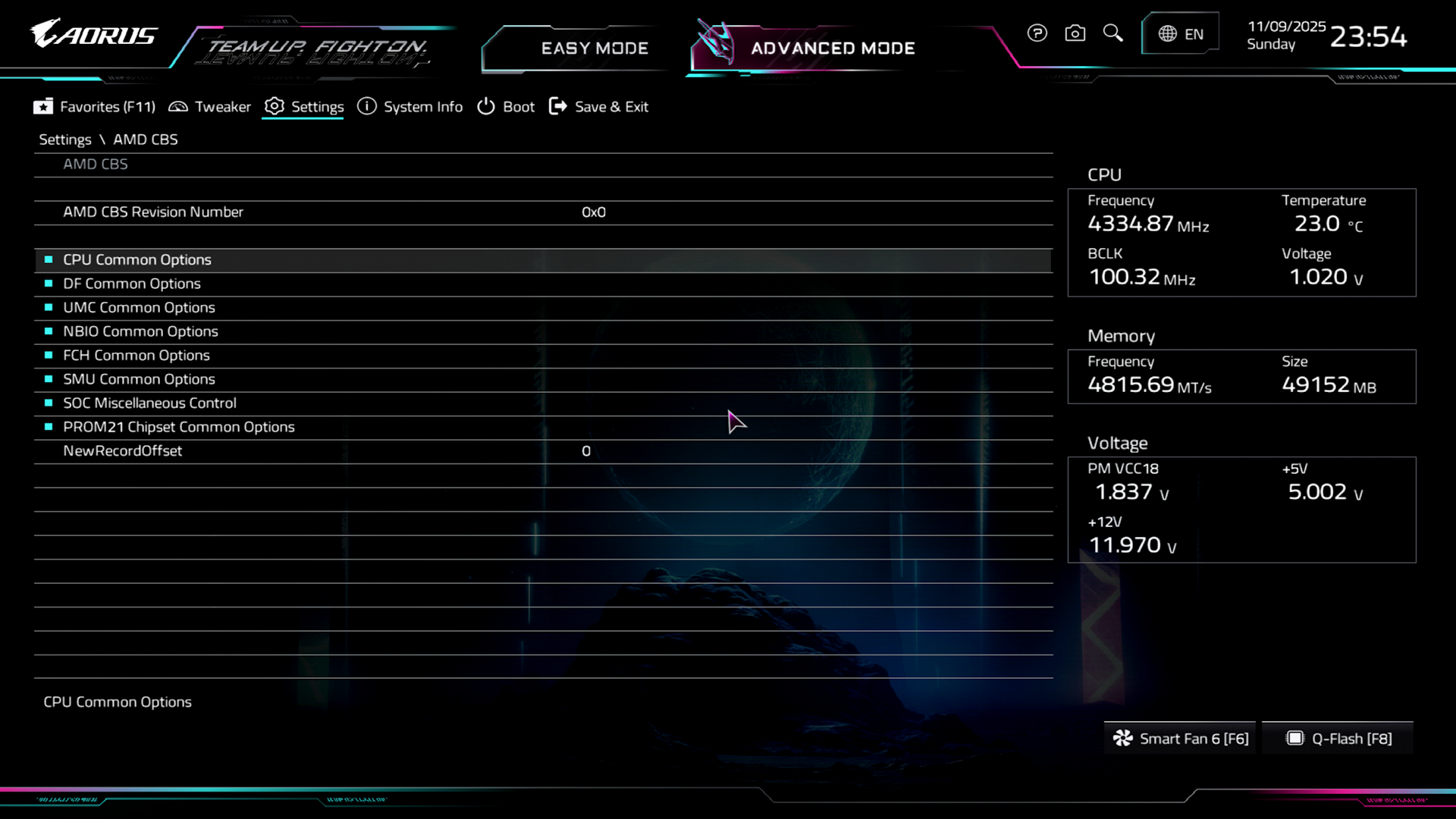Click the screenshot camera icon
The width and height of the screenshot is (1456, 819).
pos(1075,33)
